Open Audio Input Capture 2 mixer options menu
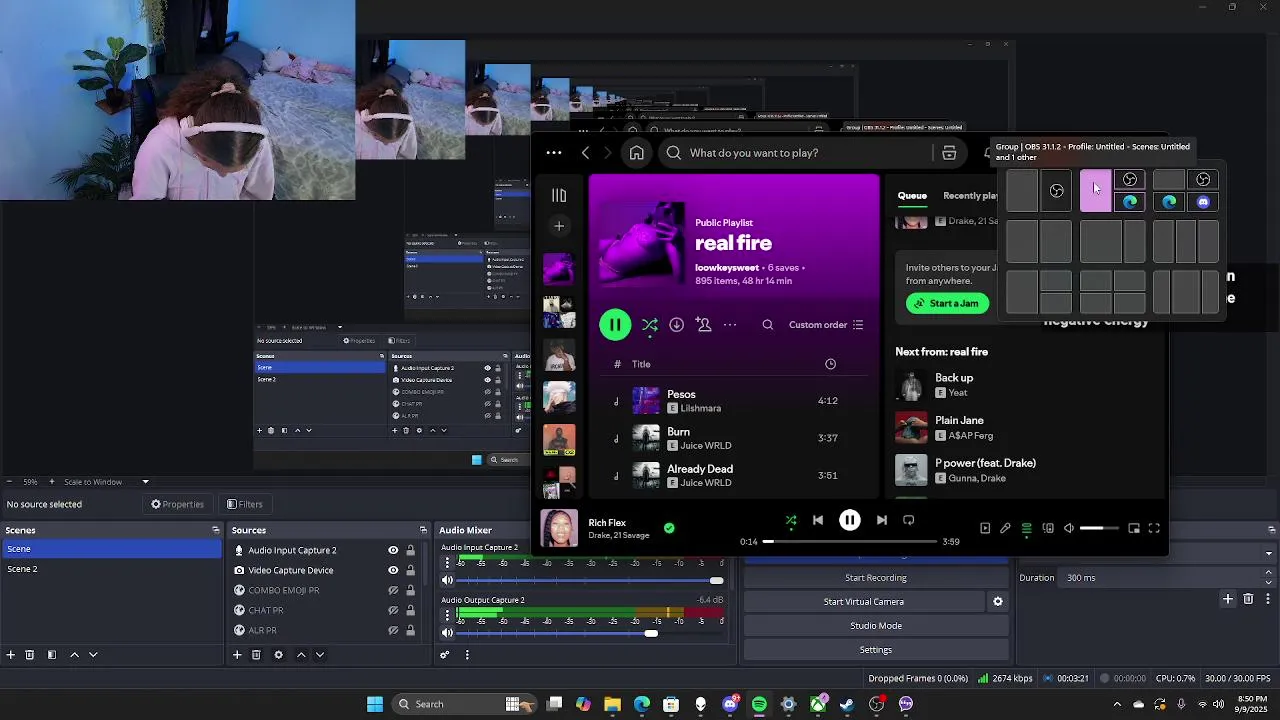This screenshot has width=1280, height=720. tap(447, 563)
